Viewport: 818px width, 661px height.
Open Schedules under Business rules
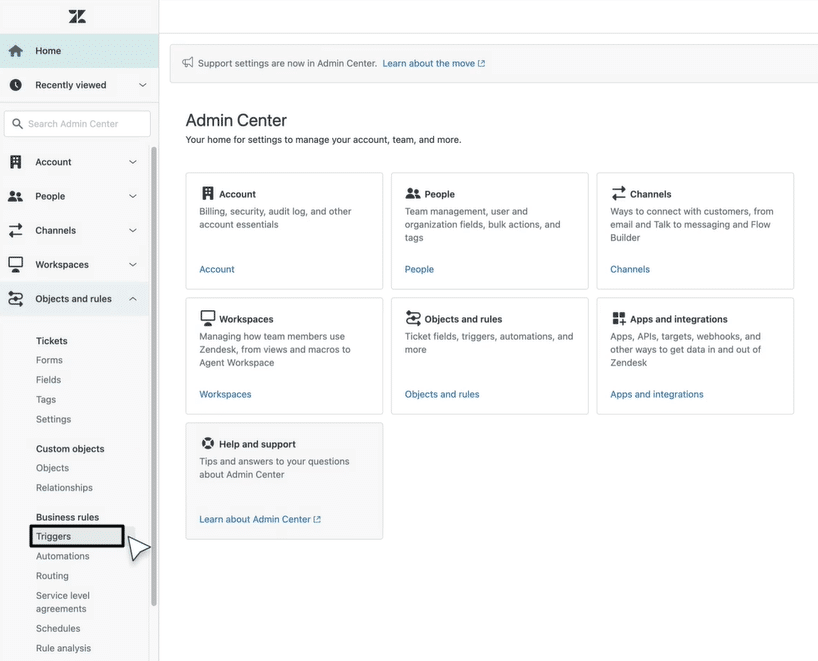coord(58,629)
